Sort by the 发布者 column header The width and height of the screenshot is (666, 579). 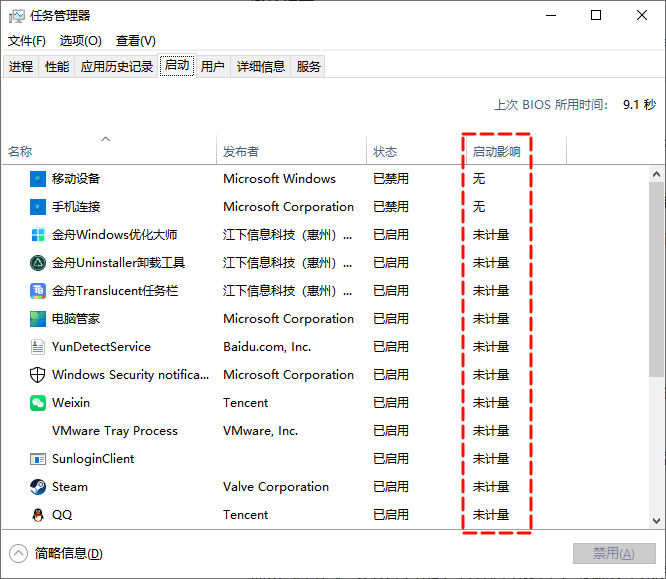click(291, 149)
